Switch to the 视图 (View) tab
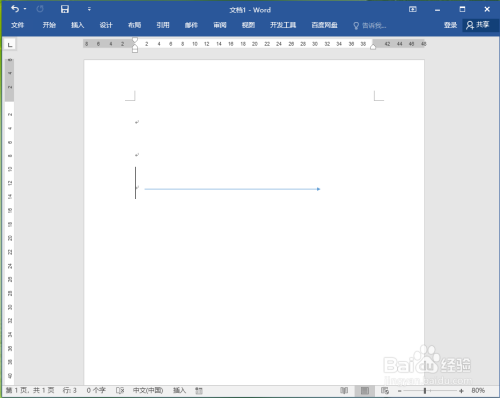The width and height of the screenshot is (500, 398). pyautogui.click(x=248, y=25)
